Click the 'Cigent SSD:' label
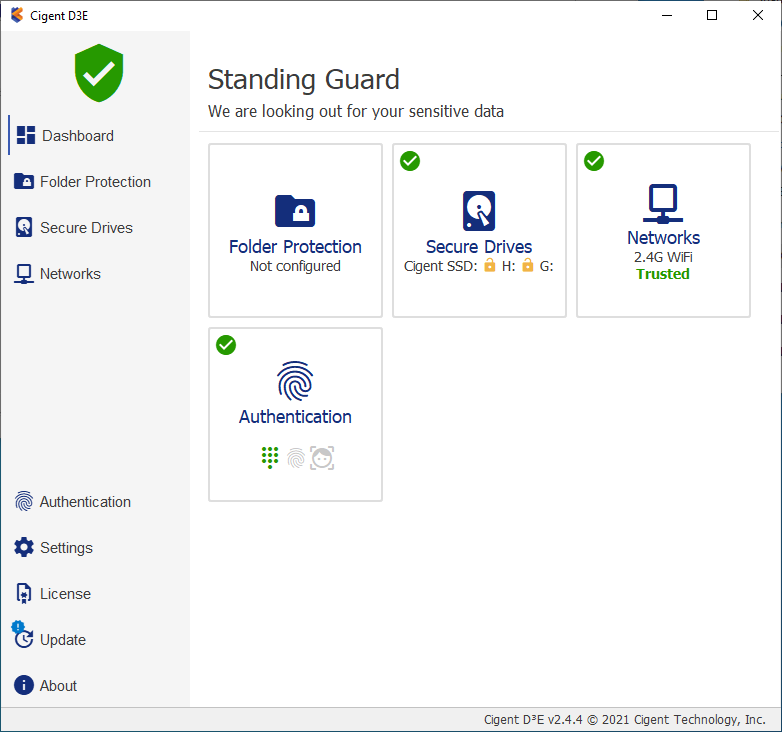The height and width of the screenshot is (732, 782). [441, 266]
